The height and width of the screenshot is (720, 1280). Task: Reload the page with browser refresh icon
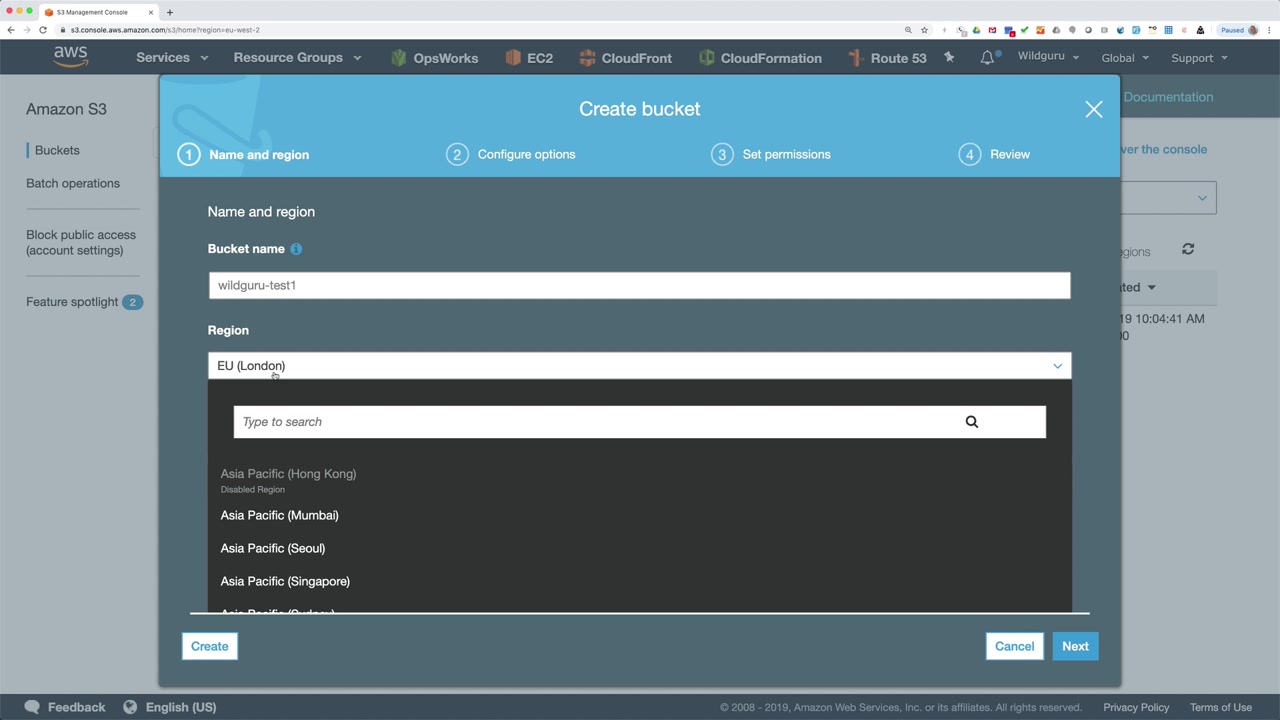43,30
